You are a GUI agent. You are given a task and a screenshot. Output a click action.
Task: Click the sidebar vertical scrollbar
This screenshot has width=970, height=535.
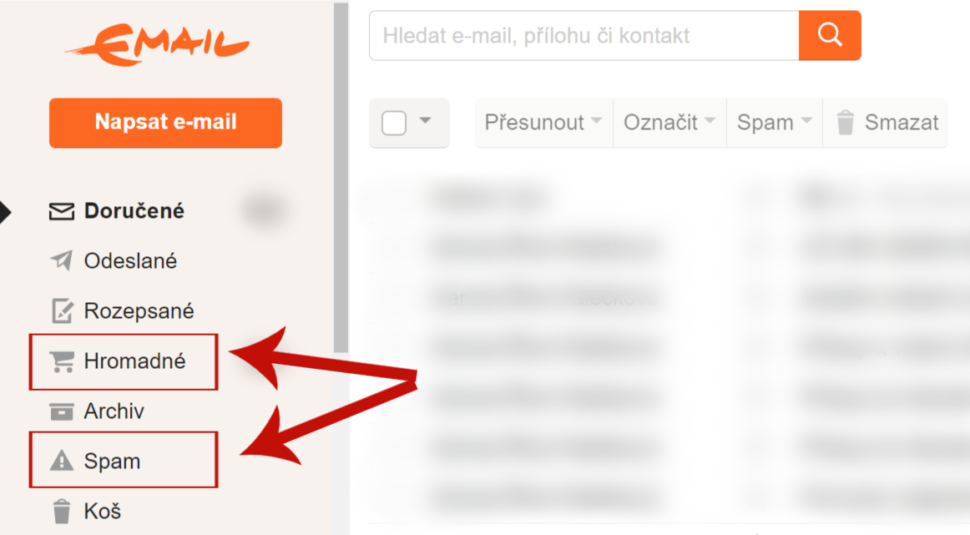tap(341, 178)
